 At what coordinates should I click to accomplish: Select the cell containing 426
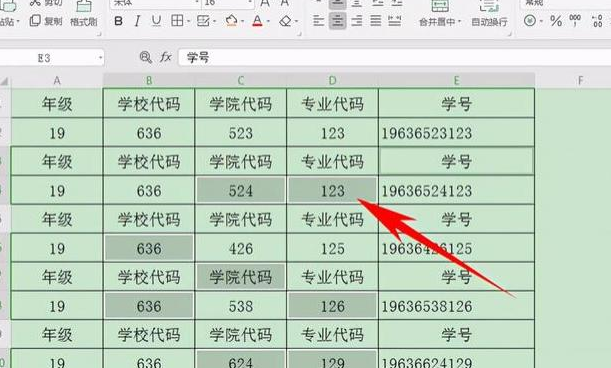[240, 248]
